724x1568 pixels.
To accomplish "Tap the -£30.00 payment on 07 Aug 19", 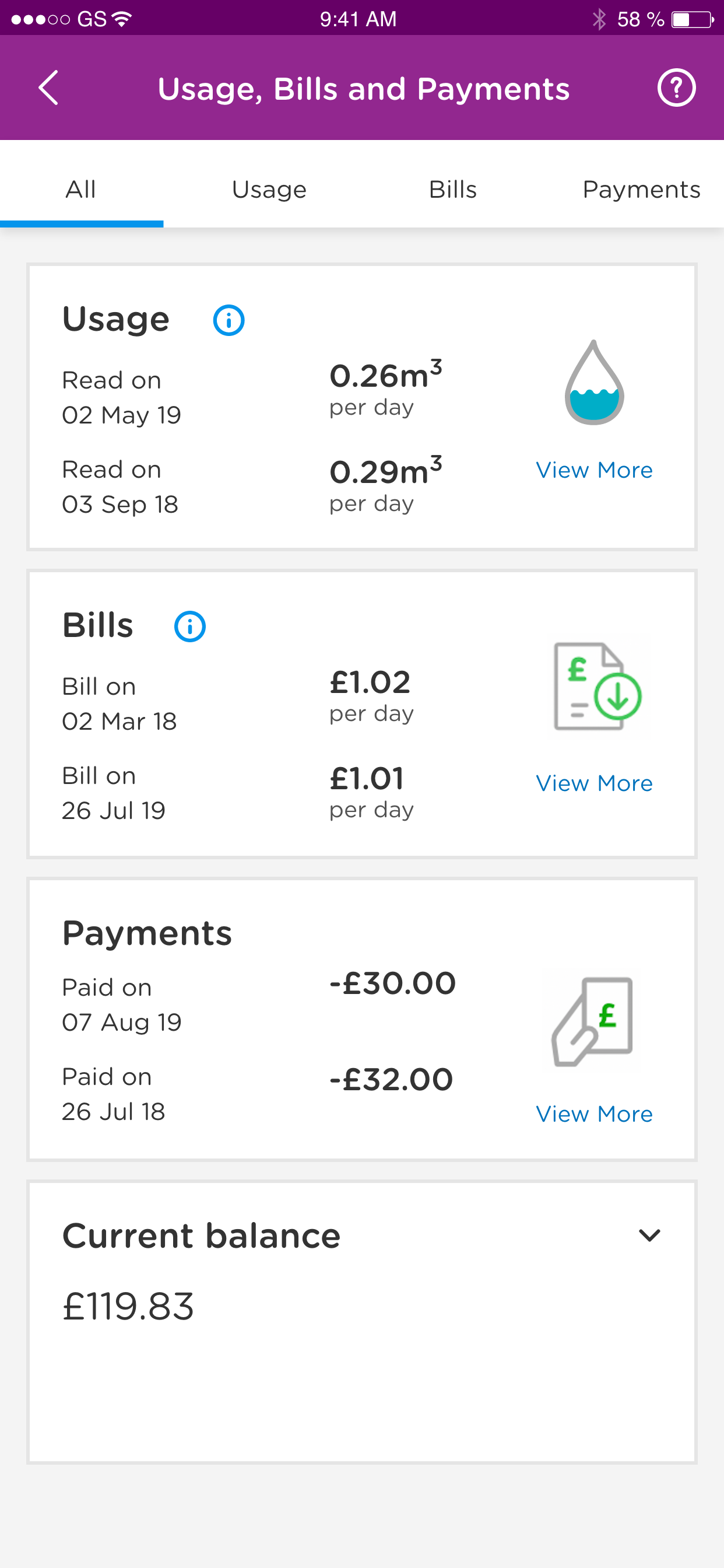I will 392,983.
